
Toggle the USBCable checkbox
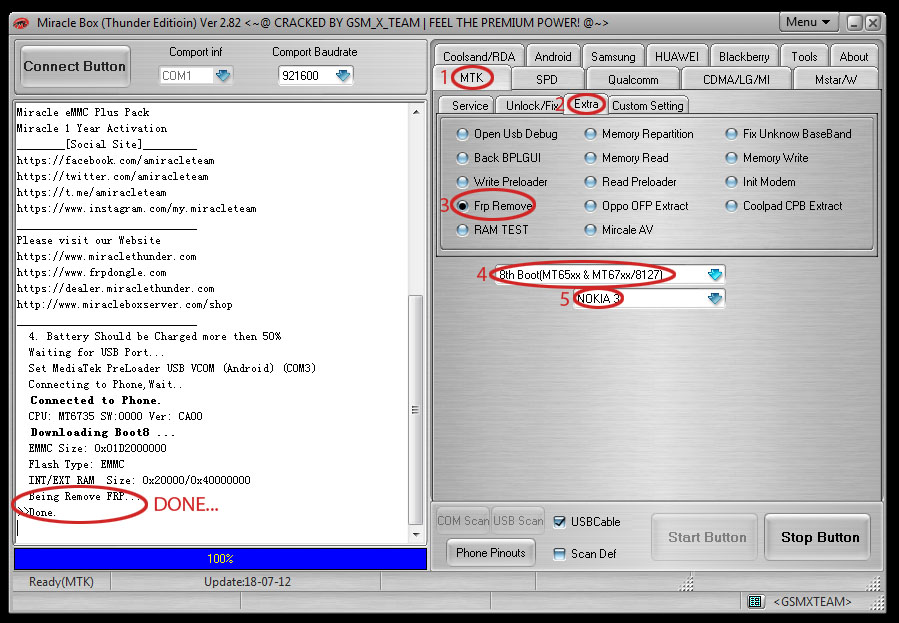(560, 522)
